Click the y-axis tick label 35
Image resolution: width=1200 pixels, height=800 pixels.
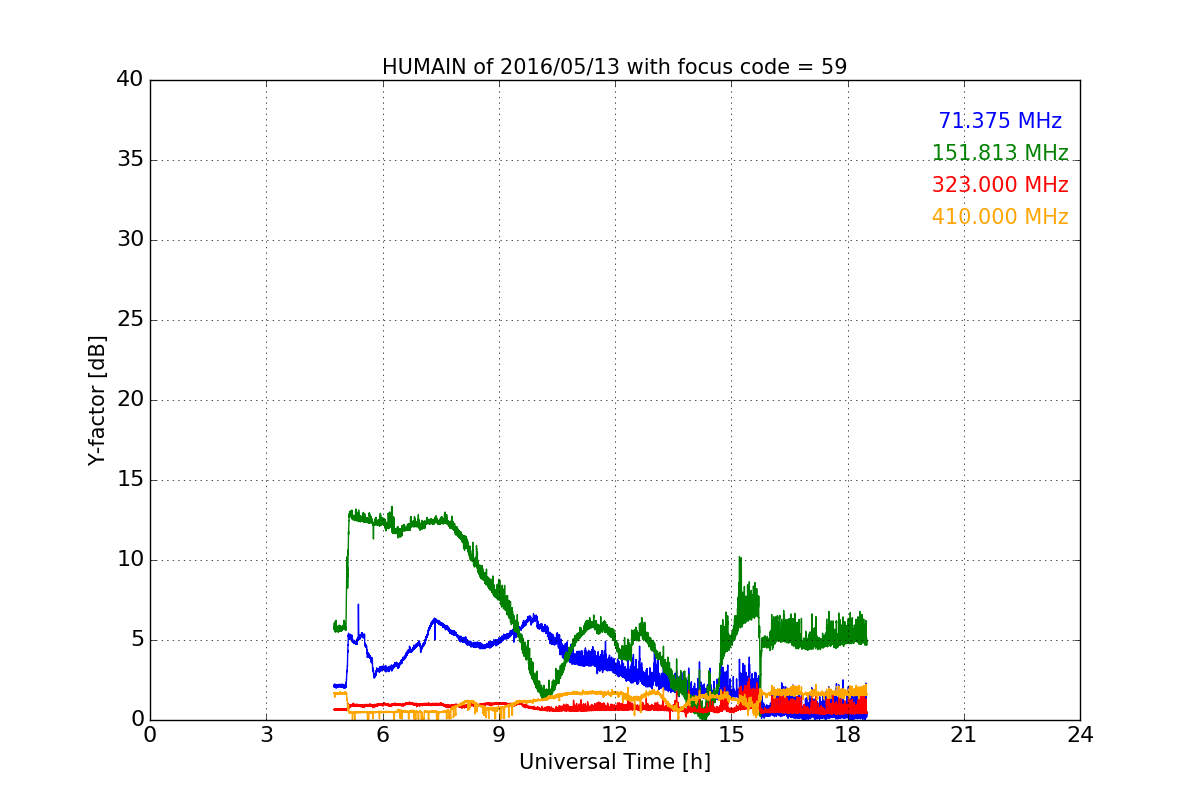pos(130,160)
